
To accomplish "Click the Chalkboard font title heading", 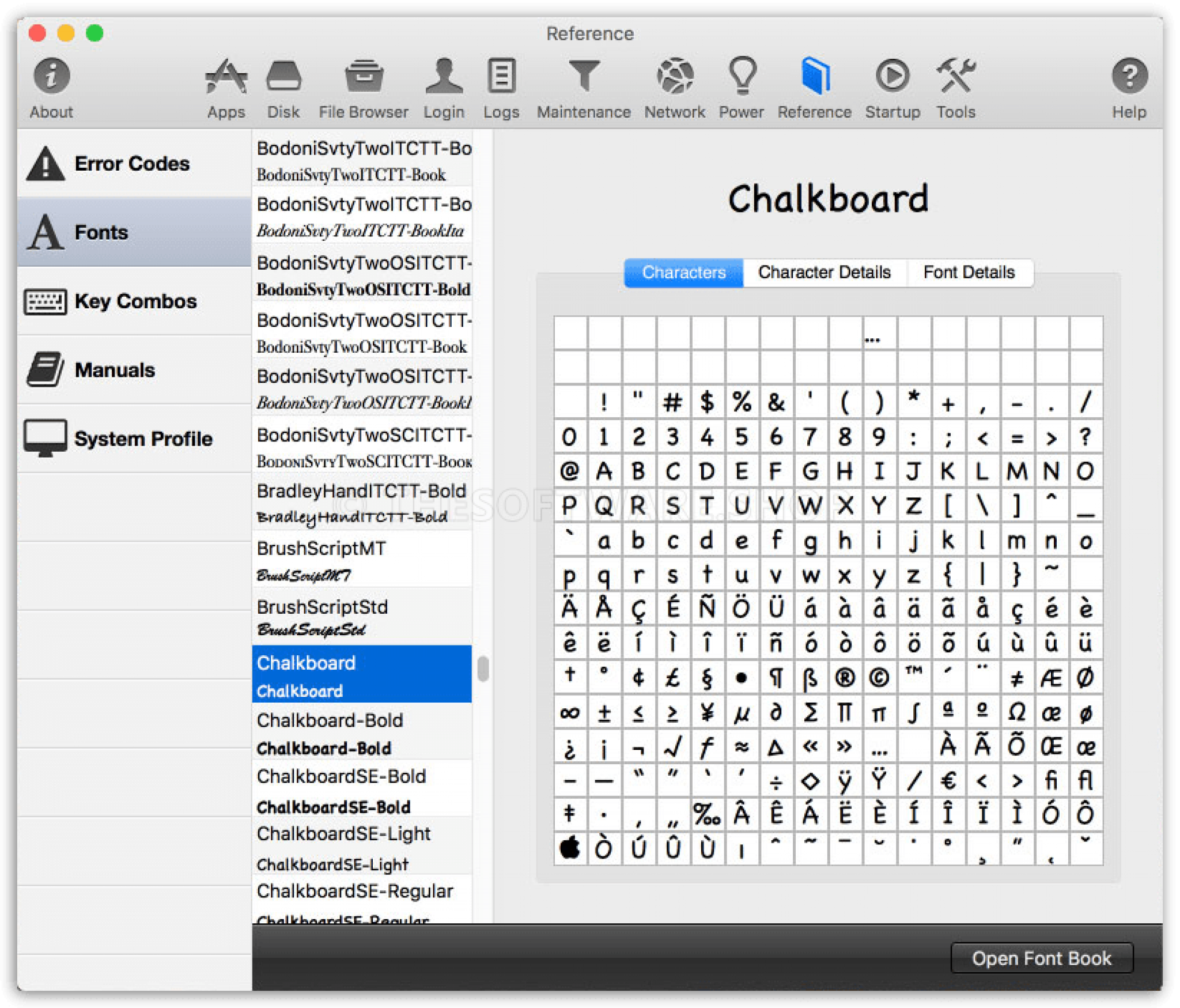I will pyautogui.click(x=828, y=199).
